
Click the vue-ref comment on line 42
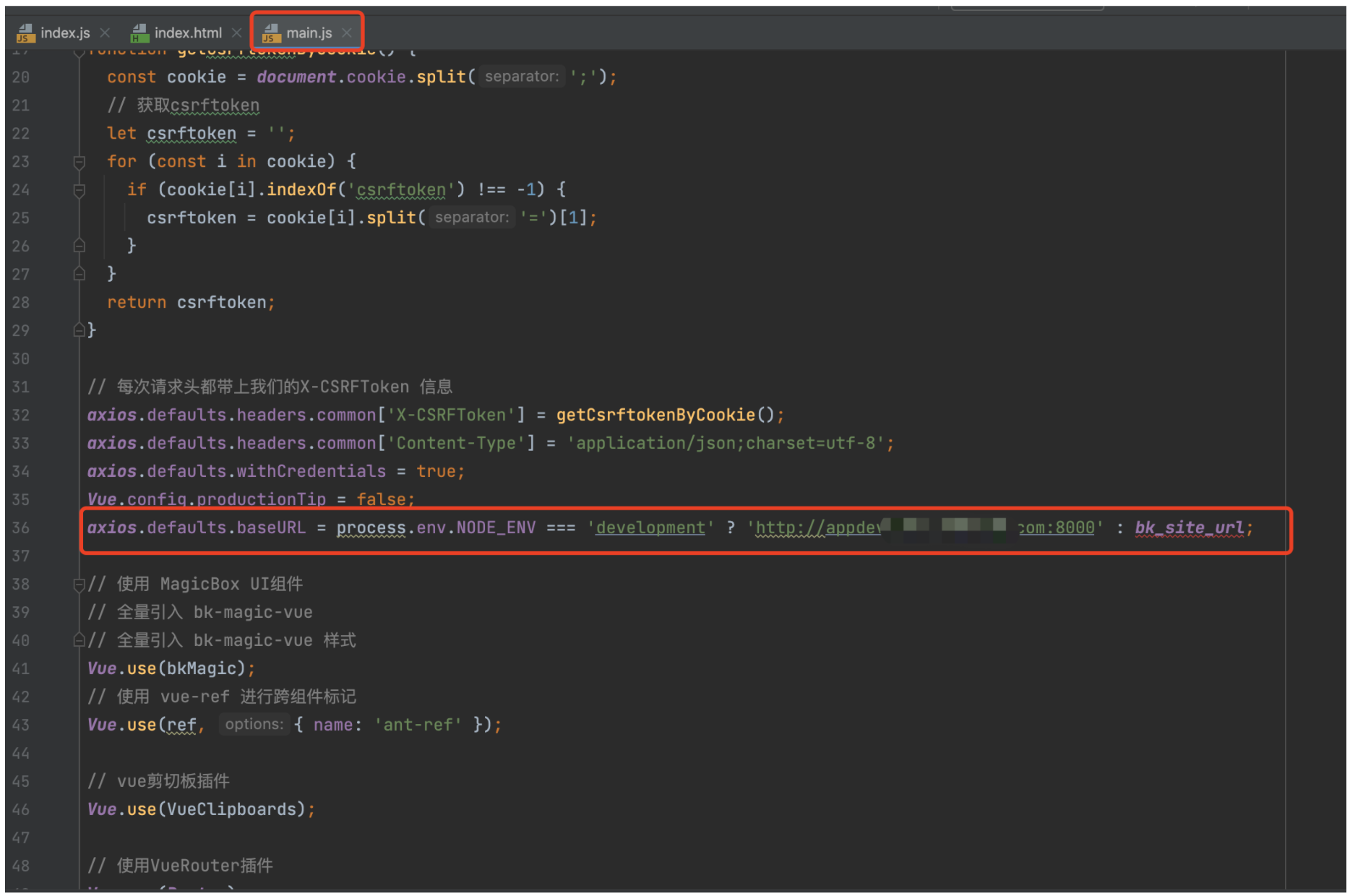click(221, 697)
